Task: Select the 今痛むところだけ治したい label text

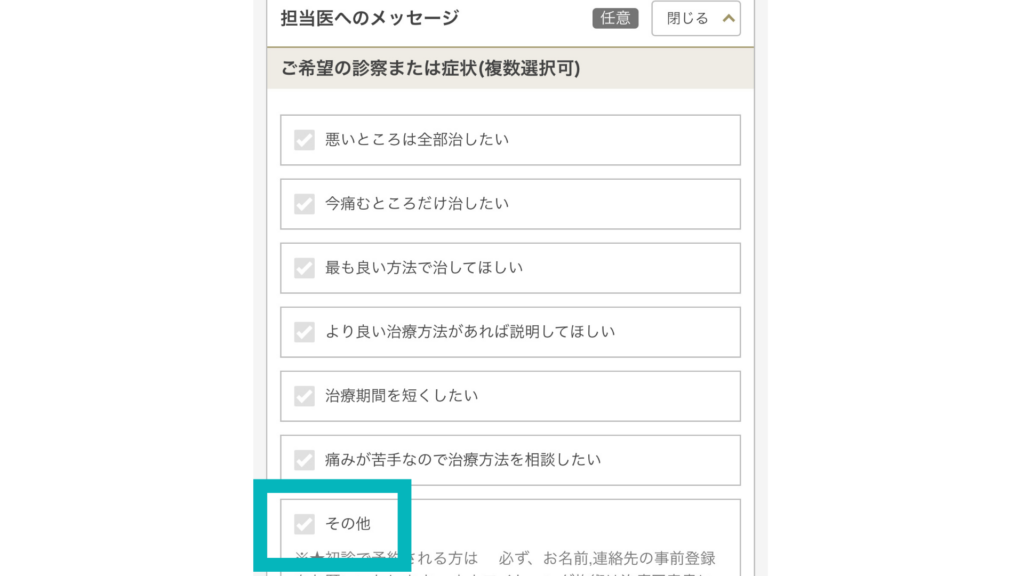Action: (417, 204)
